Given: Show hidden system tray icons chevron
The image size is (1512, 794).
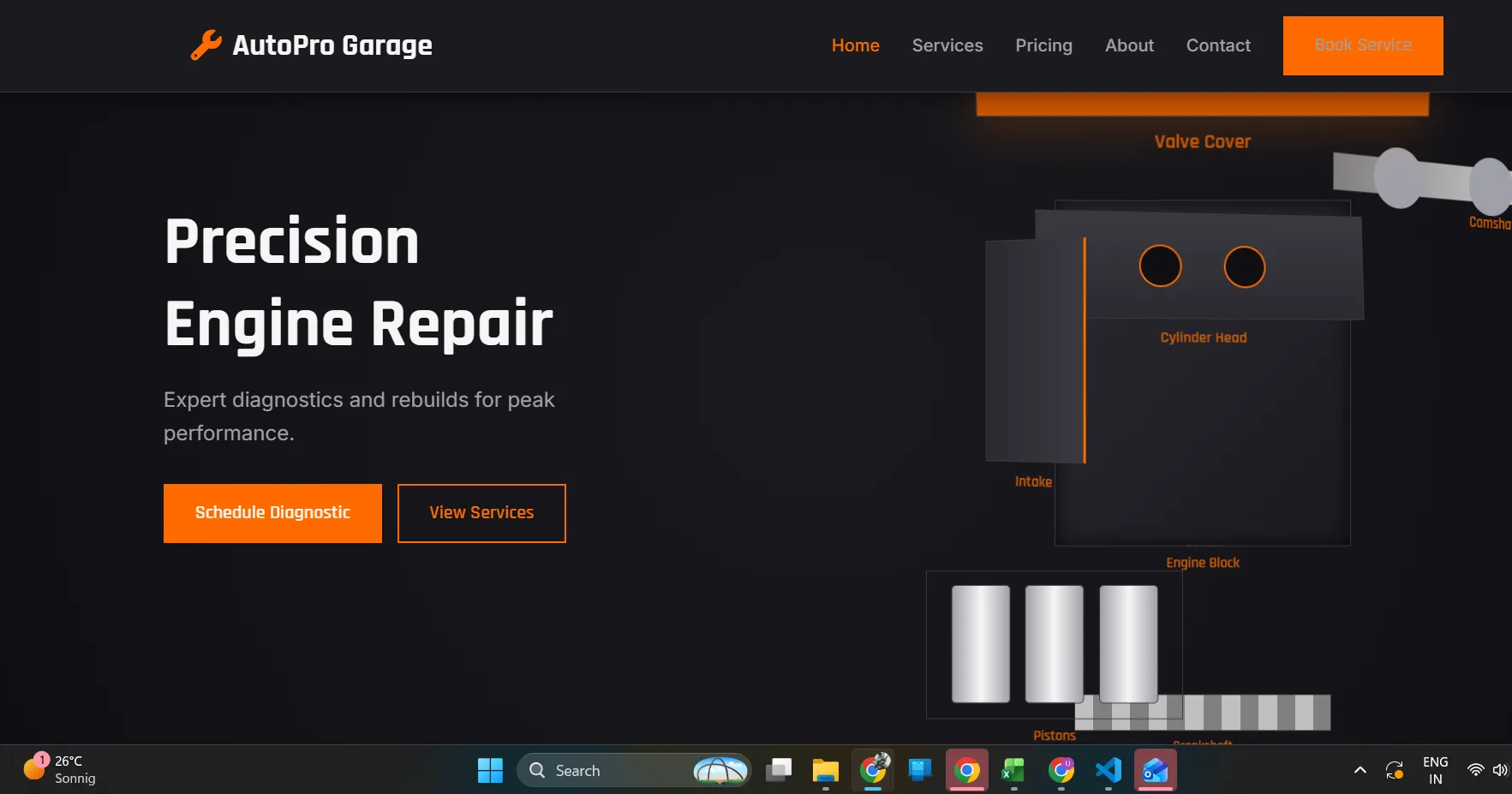Looking at the screenshot, I should point(1360,770).
